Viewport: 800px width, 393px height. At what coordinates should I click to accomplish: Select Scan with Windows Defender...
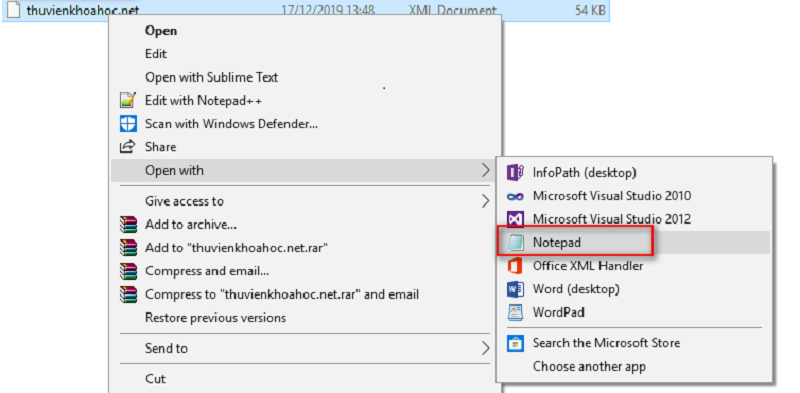(306, 124)
